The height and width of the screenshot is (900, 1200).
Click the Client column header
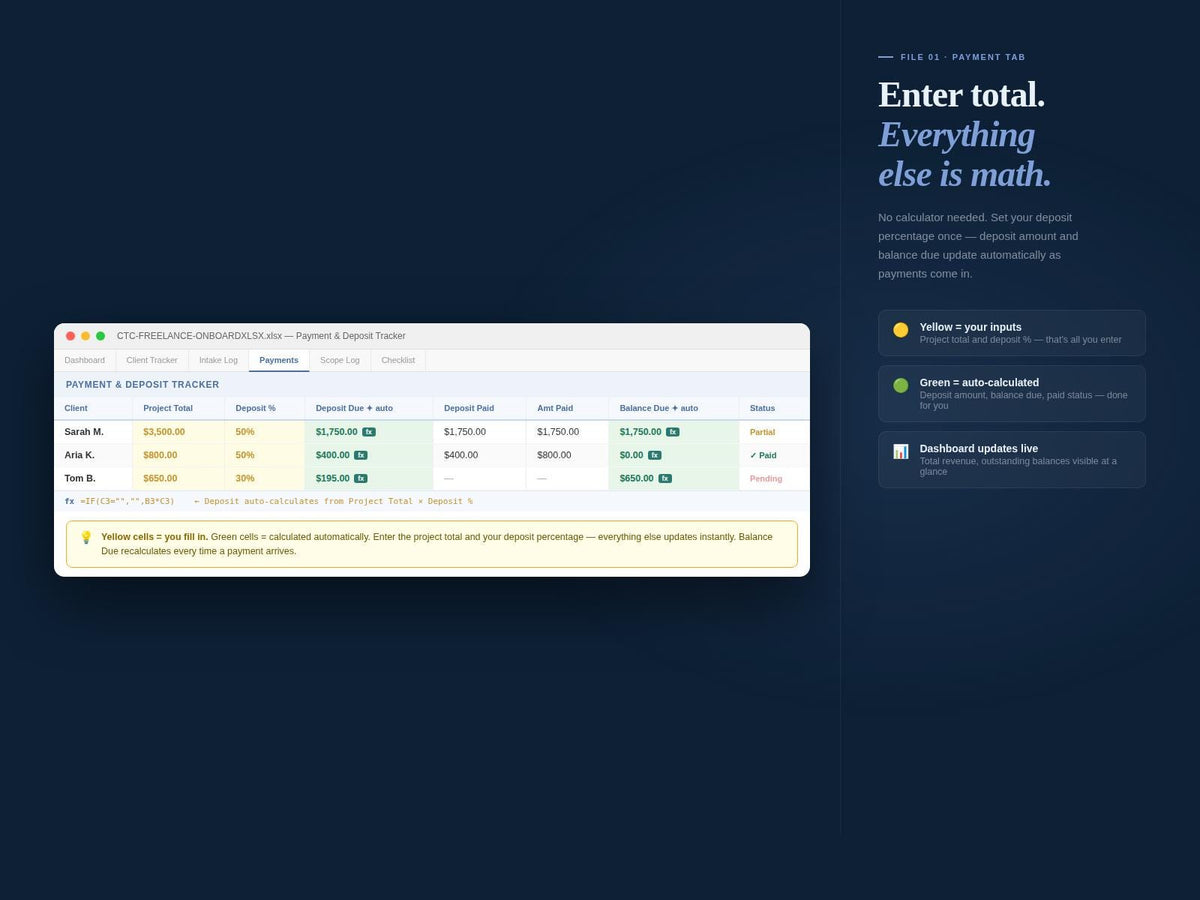[x=93, y=408]
